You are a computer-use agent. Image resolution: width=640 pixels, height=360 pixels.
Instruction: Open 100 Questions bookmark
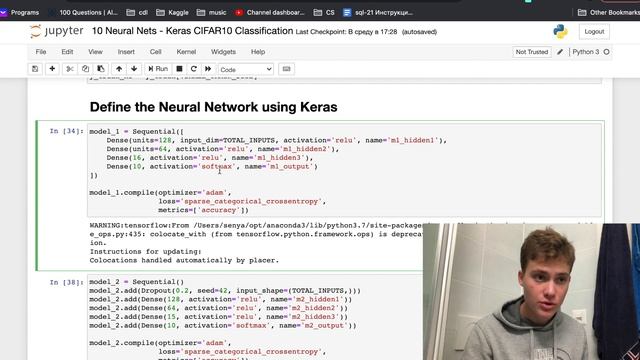84,13
